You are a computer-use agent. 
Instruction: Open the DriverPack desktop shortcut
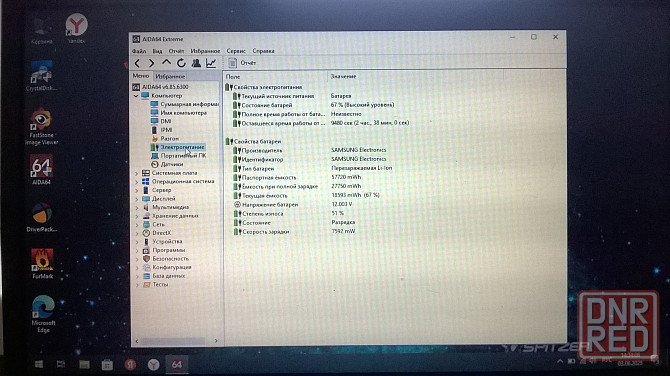pyautogui.click(x=41, y=217)
